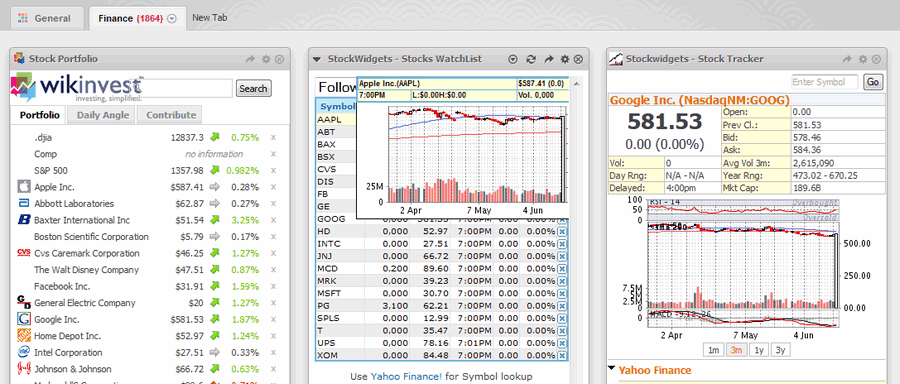
Task: Open Stock Portfolio widget settings gear
Action: 266,59
